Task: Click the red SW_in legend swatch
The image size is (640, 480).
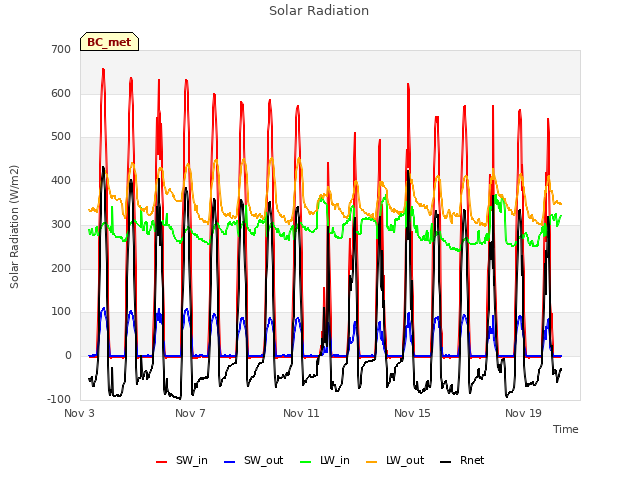Action: tap(162, 462)
